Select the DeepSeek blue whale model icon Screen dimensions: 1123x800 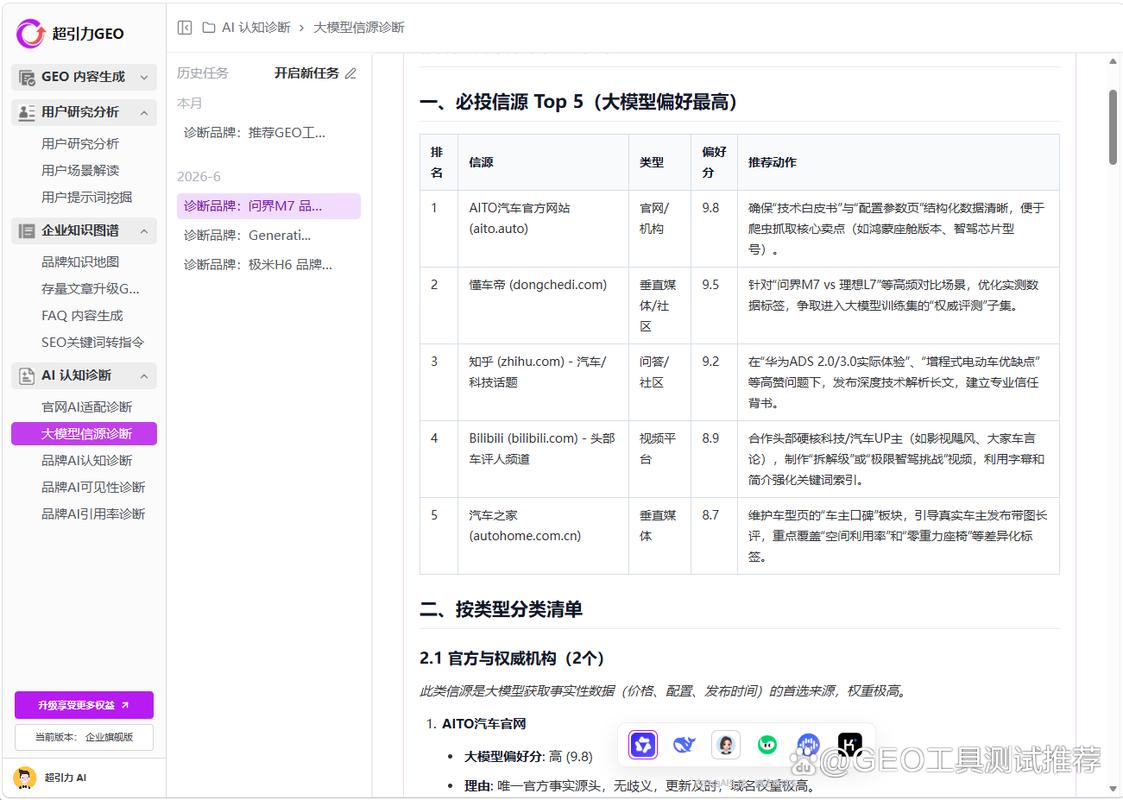pyautogui.click(x=684, y=745)
